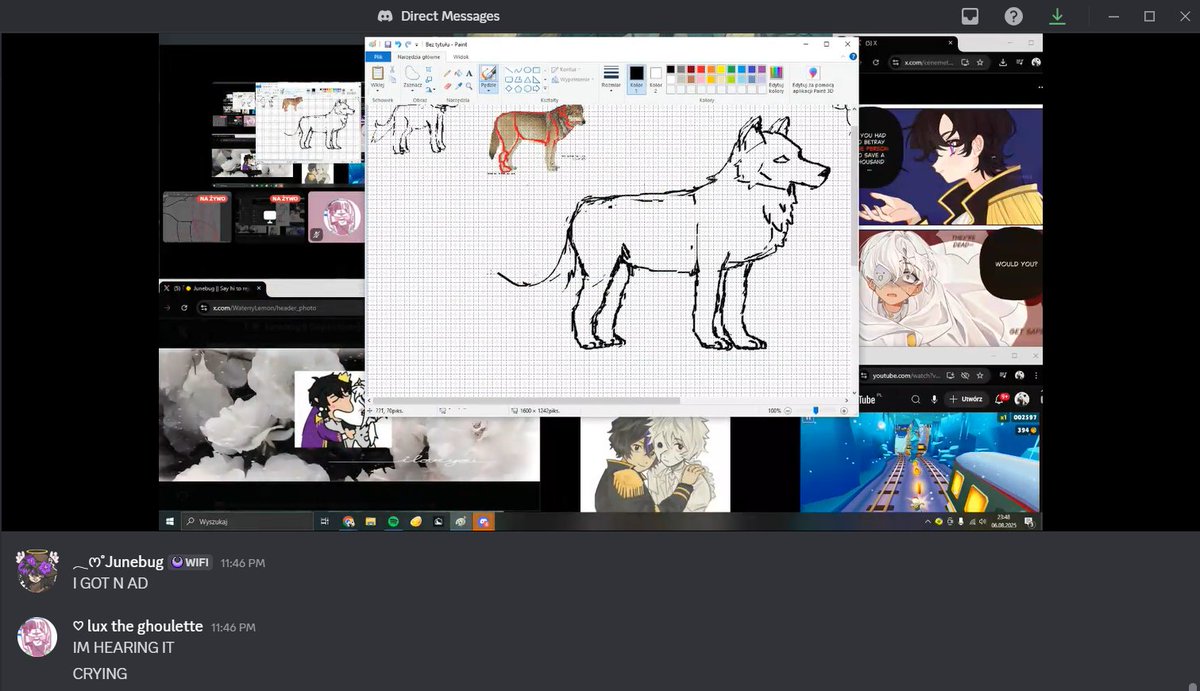
Task: Click the Redo arrow in Paint title bar
Action: tap(408, 44)
